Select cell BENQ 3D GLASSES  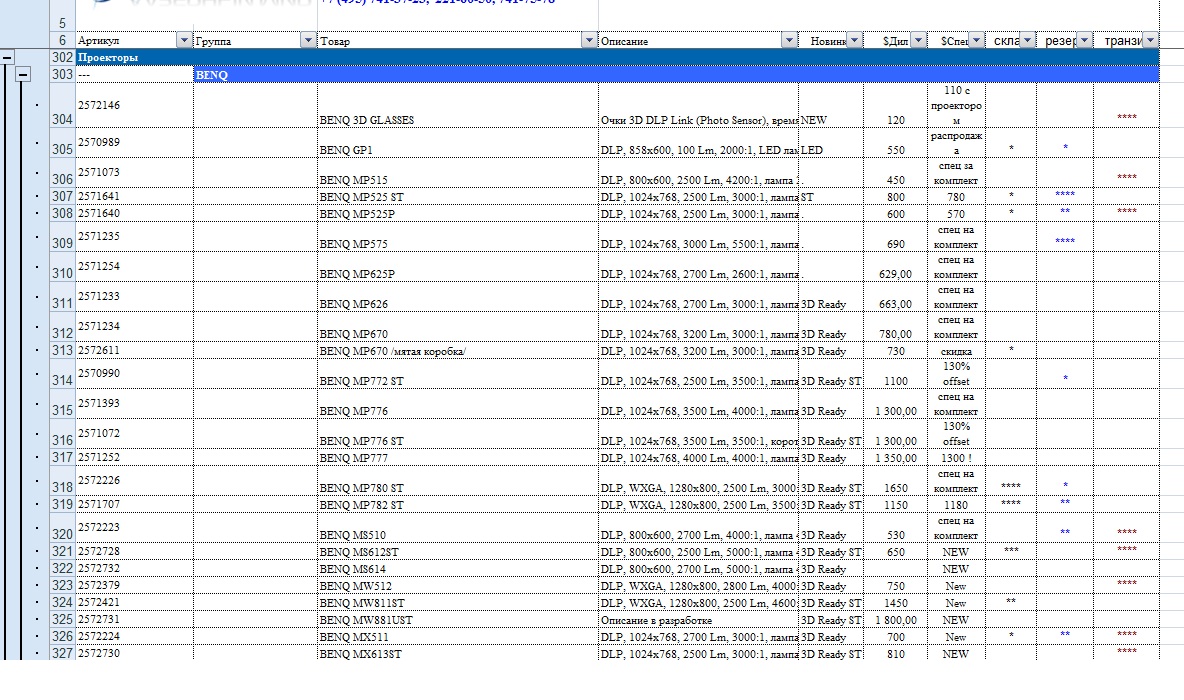(458, 105)
